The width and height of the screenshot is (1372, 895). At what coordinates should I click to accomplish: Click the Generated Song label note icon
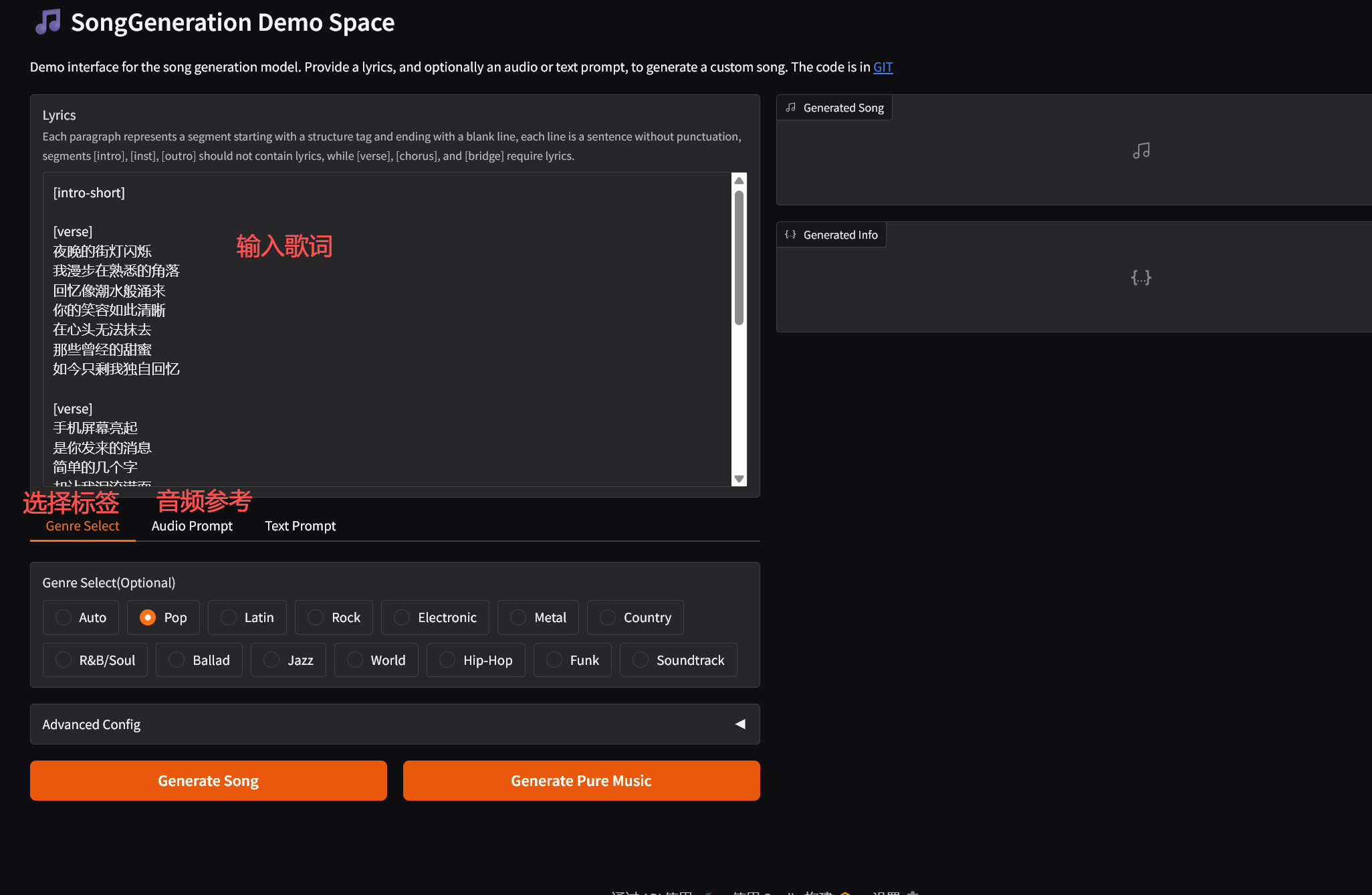click(x=791, y=108)
